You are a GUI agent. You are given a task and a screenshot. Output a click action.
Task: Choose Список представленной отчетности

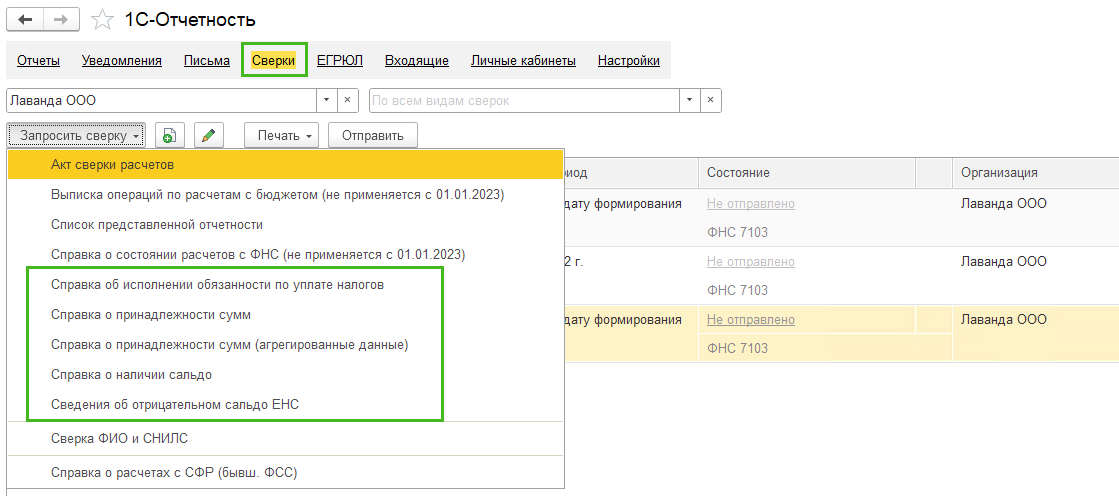pyautogui.click(x=285, y=225)
